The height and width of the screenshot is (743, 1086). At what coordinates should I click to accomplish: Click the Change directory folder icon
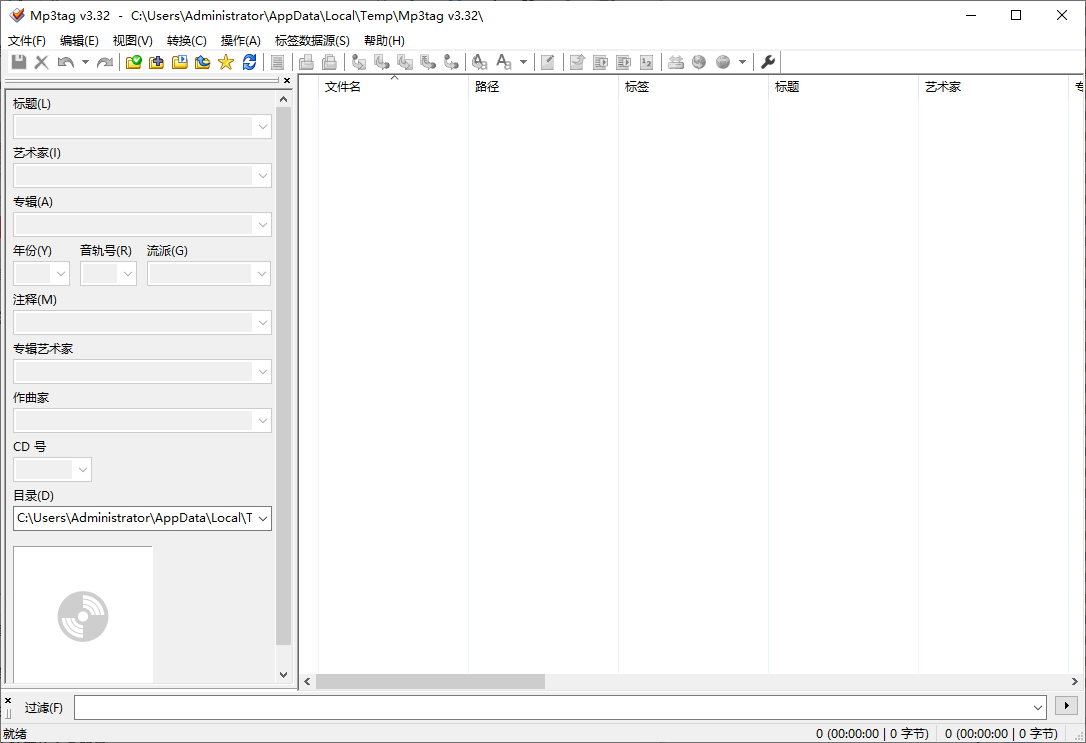tap(134, 62)
